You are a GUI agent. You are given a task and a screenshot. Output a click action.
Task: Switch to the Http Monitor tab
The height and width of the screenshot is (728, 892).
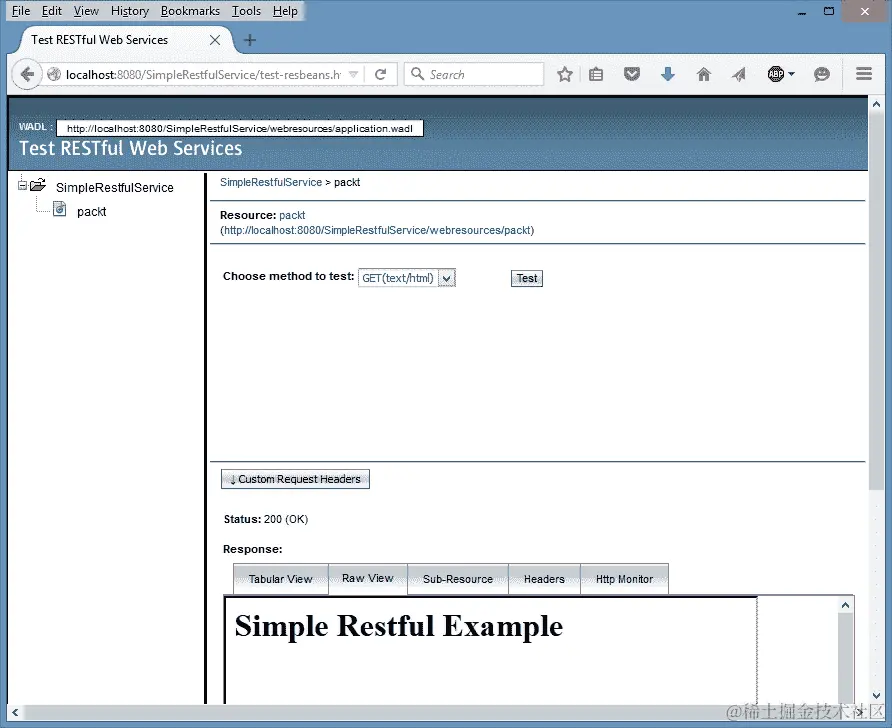[624, 579]
